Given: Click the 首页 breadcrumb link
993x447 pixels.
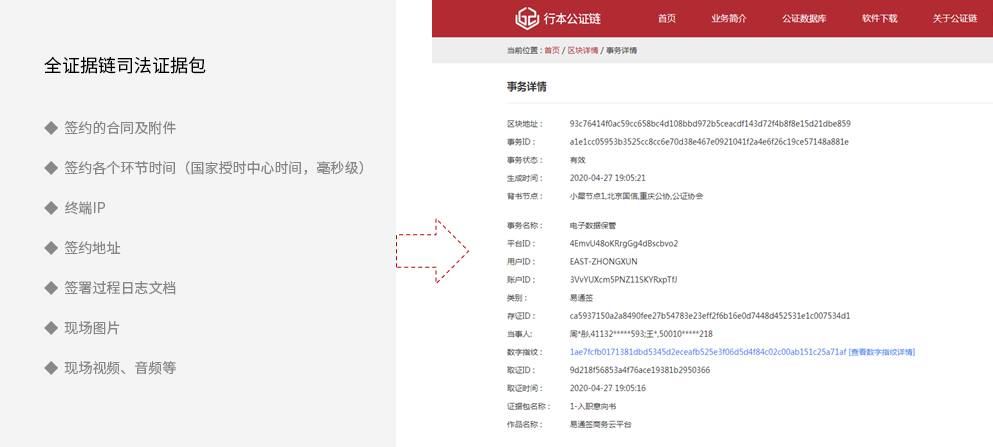Looking at the screenshot, I should coord(552,50).
